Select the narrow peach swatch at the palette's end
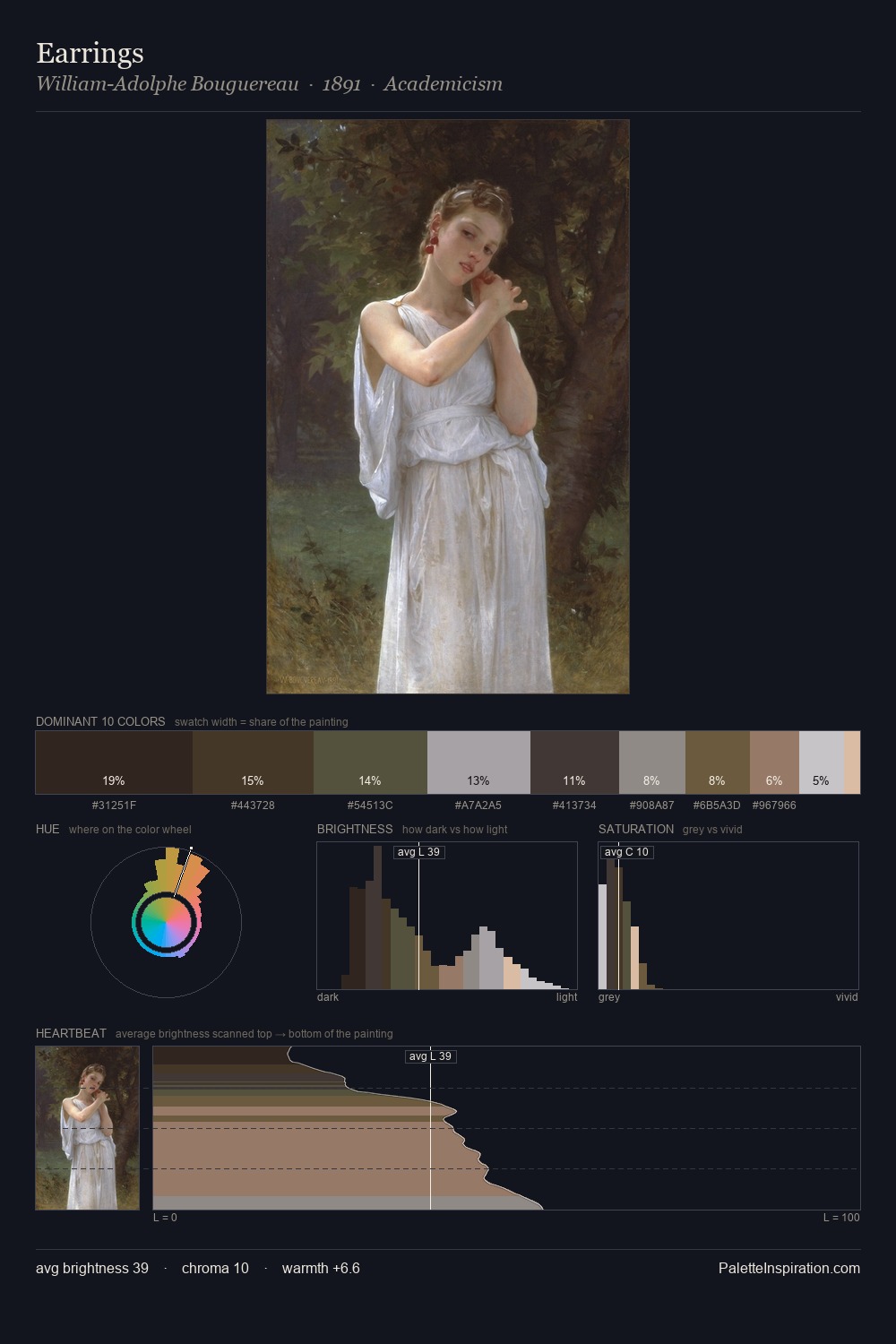Image resolution: width=896 pixels, height=1344 pixels. pos(851,762)
